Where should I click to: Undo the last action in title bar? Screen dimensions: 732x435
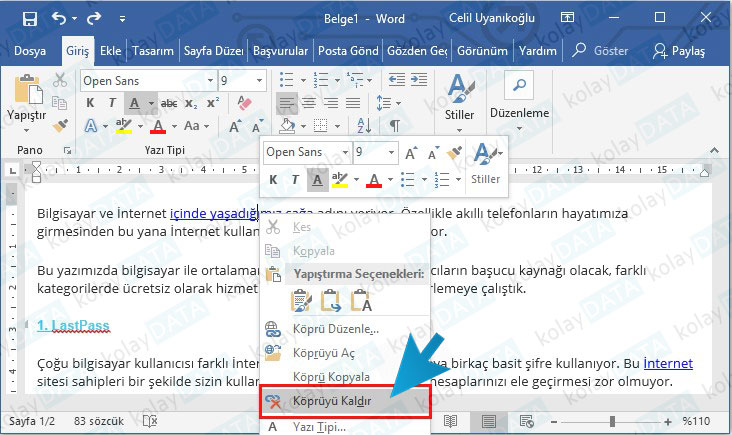[x=59, y=18]
